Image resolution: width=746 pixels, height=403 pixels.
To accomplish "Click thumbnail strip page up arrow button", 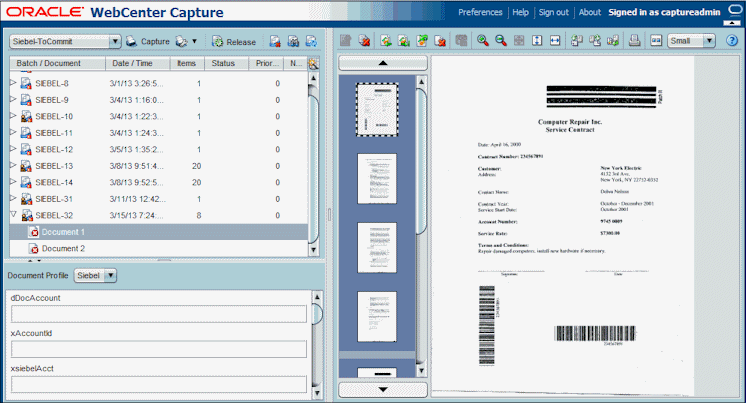I will [x=383, y=63].
